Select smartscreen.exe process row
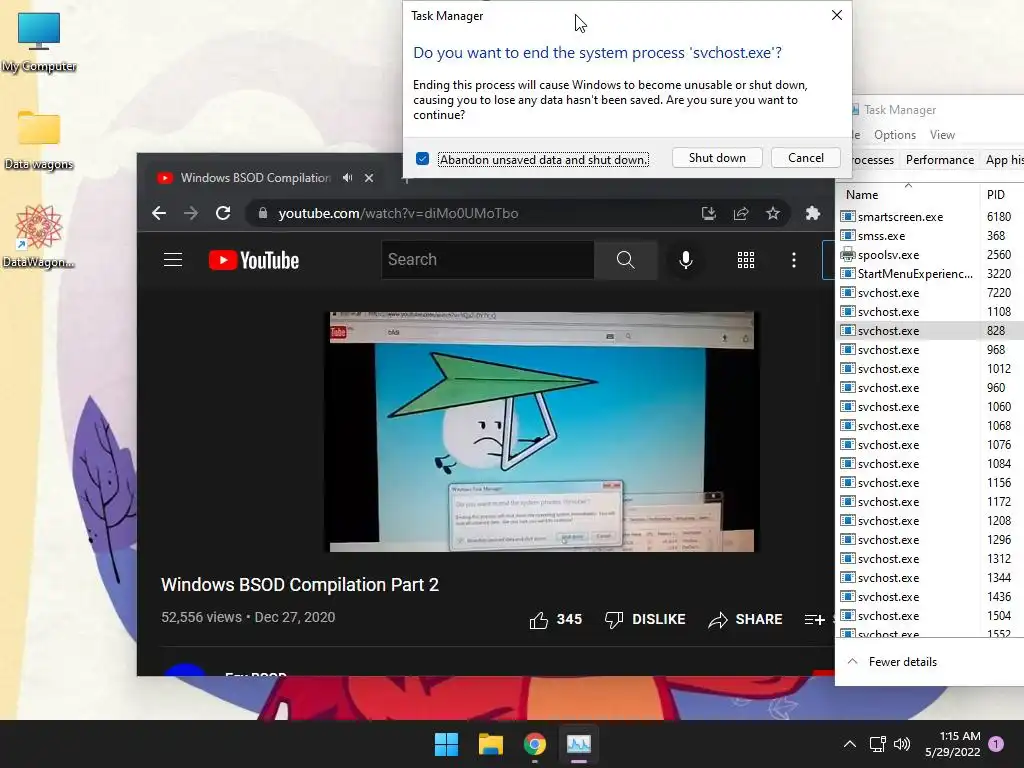Image resolution: width=1024 pixels, height=768 pixels. [931, 216]
